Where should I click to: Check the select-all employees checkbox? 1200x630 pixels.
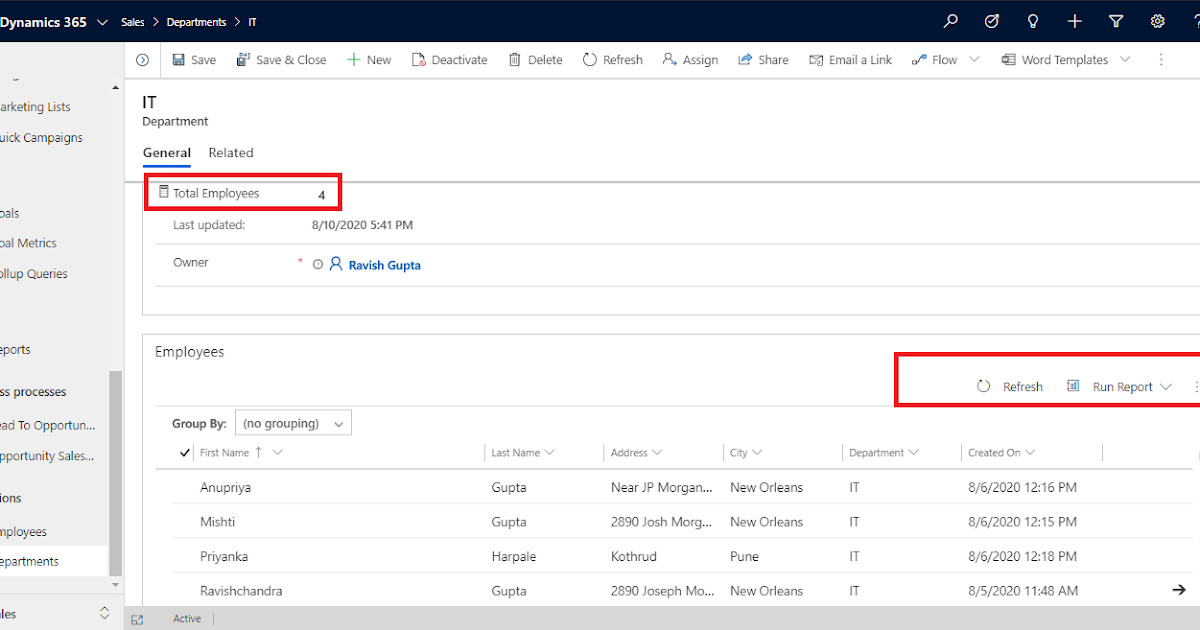point(183,452)
